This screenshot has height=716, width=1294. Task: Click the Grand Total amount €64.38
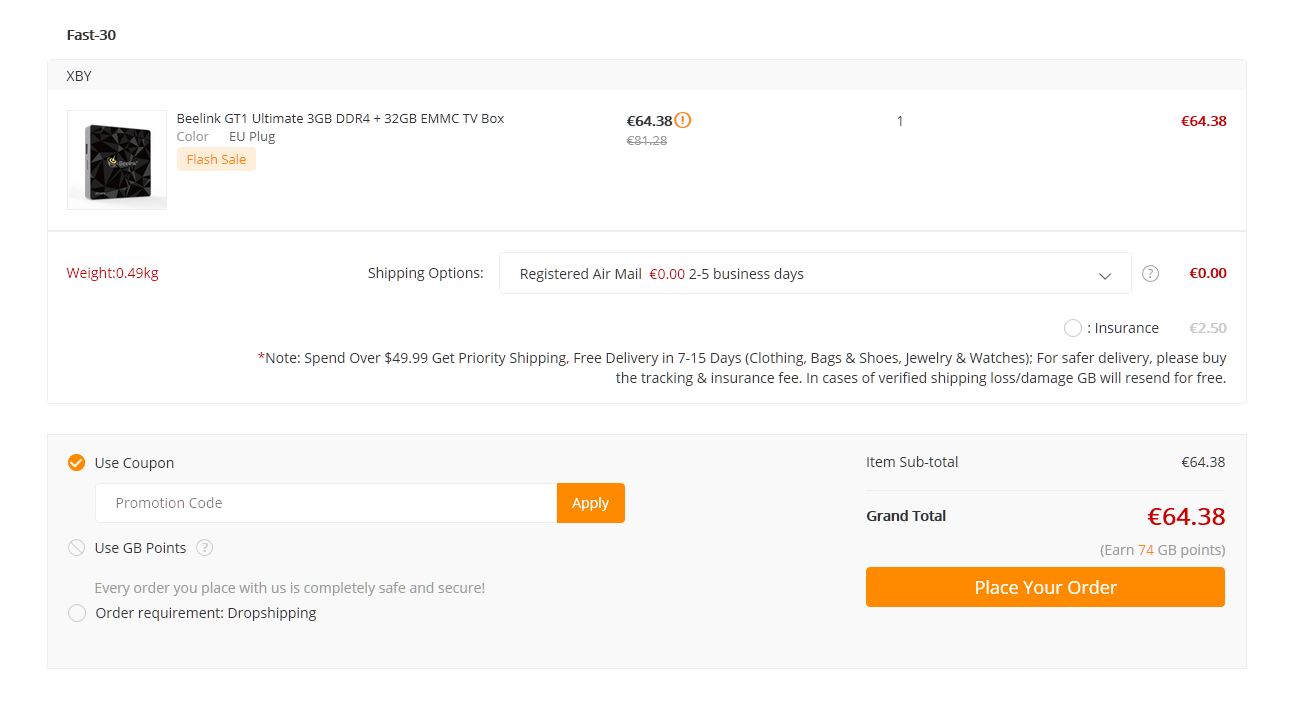click(x=1186, y=516)
